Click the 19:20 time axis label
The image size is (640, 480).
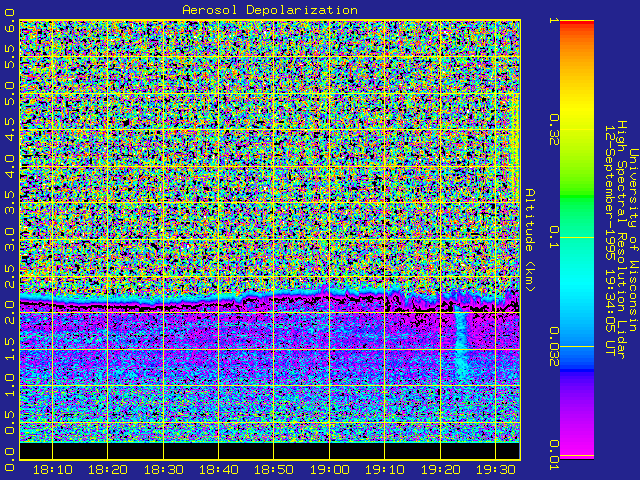point(440,470)
